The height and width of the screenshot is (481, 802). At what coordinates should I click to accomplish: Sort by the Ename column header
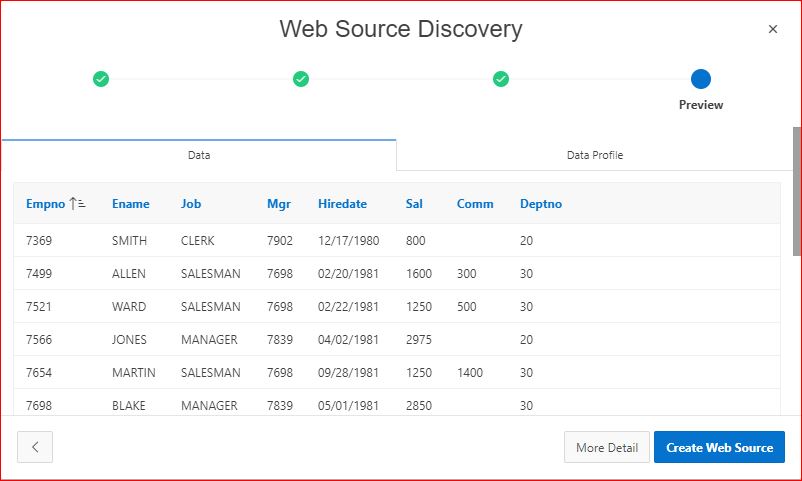pos(131,204)
